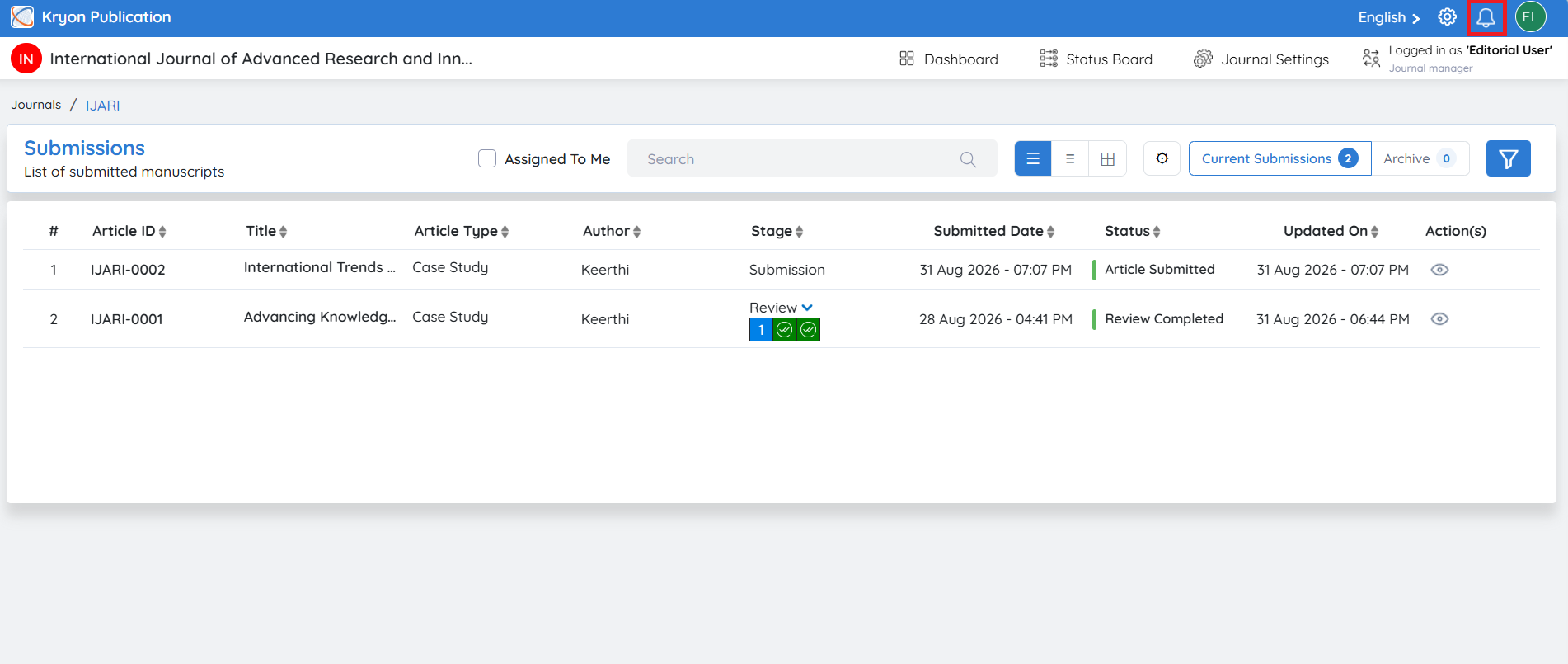Click the red IN journal badge
Viewport: 1568px width, 664px height.
point(26,59)
